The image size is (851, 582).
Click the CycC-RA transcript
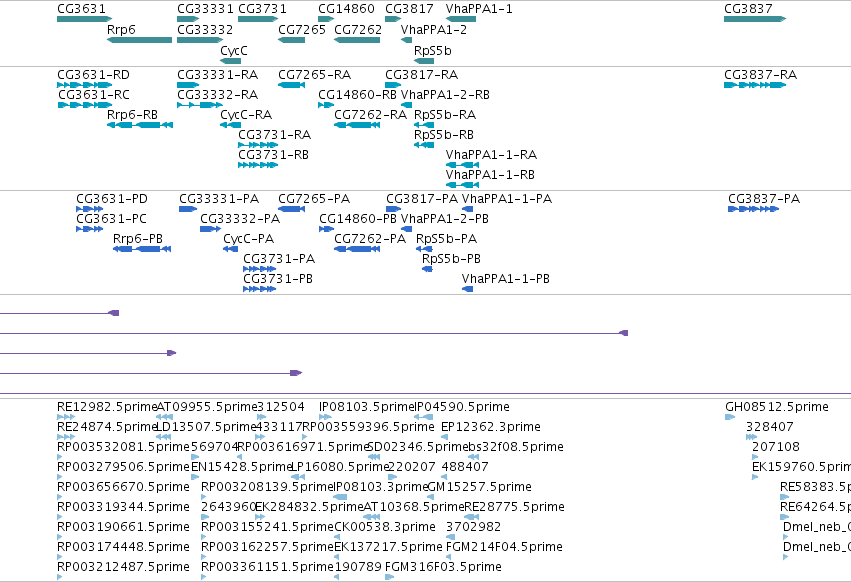coord(231,125)
